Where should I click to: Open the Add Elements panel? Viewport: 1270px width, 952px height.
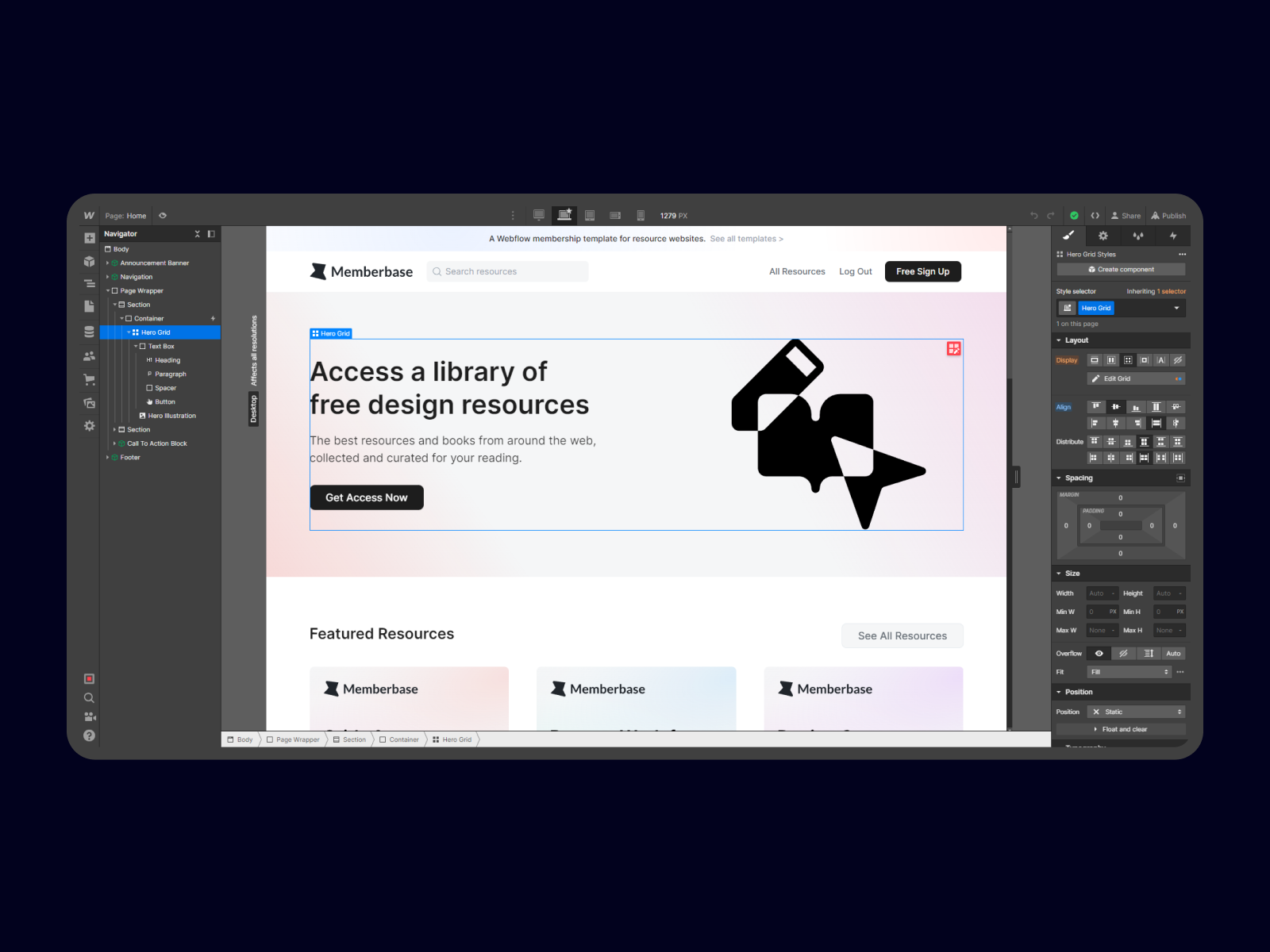(x=90, y=238)
